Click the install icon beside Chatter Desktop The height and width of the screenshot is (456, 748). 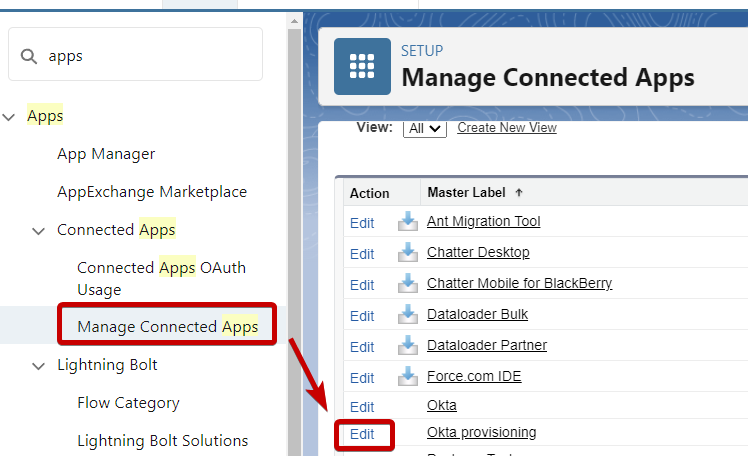tap(408, 252)
